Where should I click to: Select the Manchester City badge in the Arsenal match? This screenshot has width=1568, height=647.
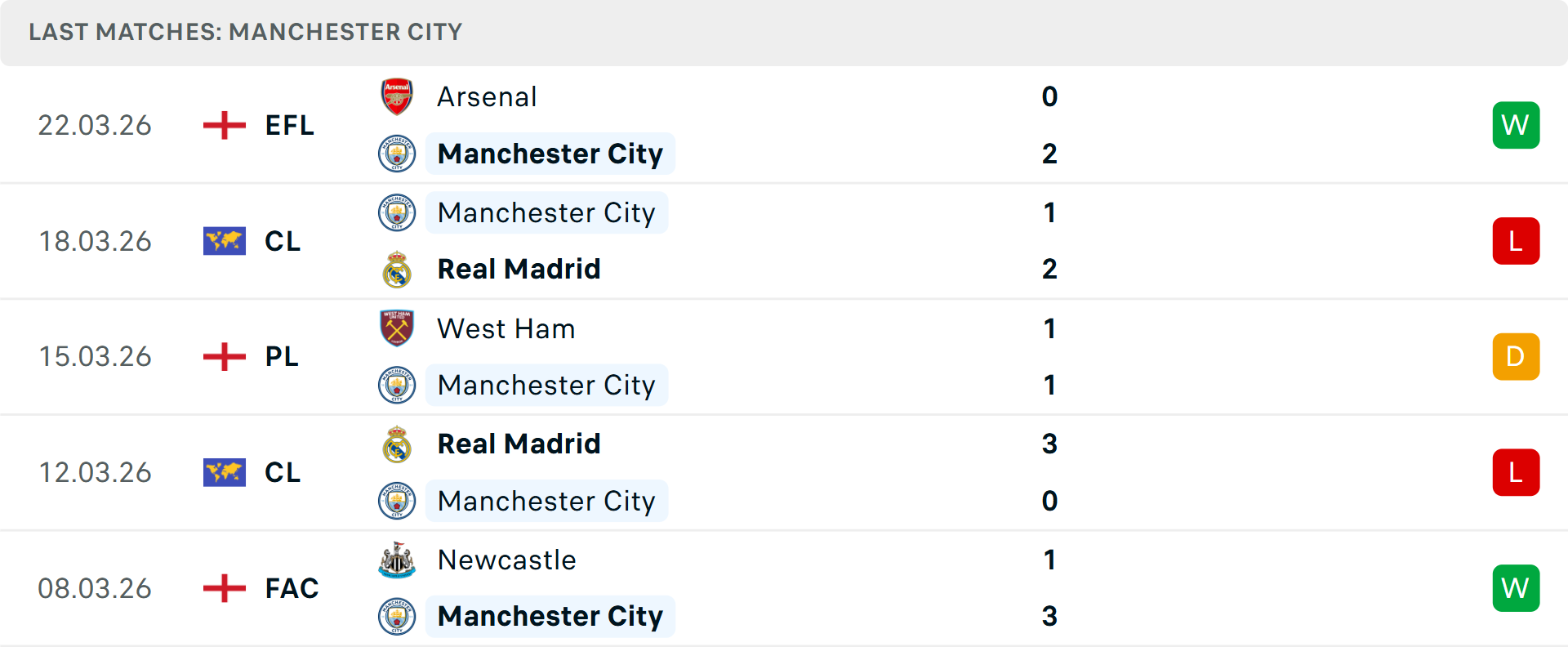click(x=398, y=154)
